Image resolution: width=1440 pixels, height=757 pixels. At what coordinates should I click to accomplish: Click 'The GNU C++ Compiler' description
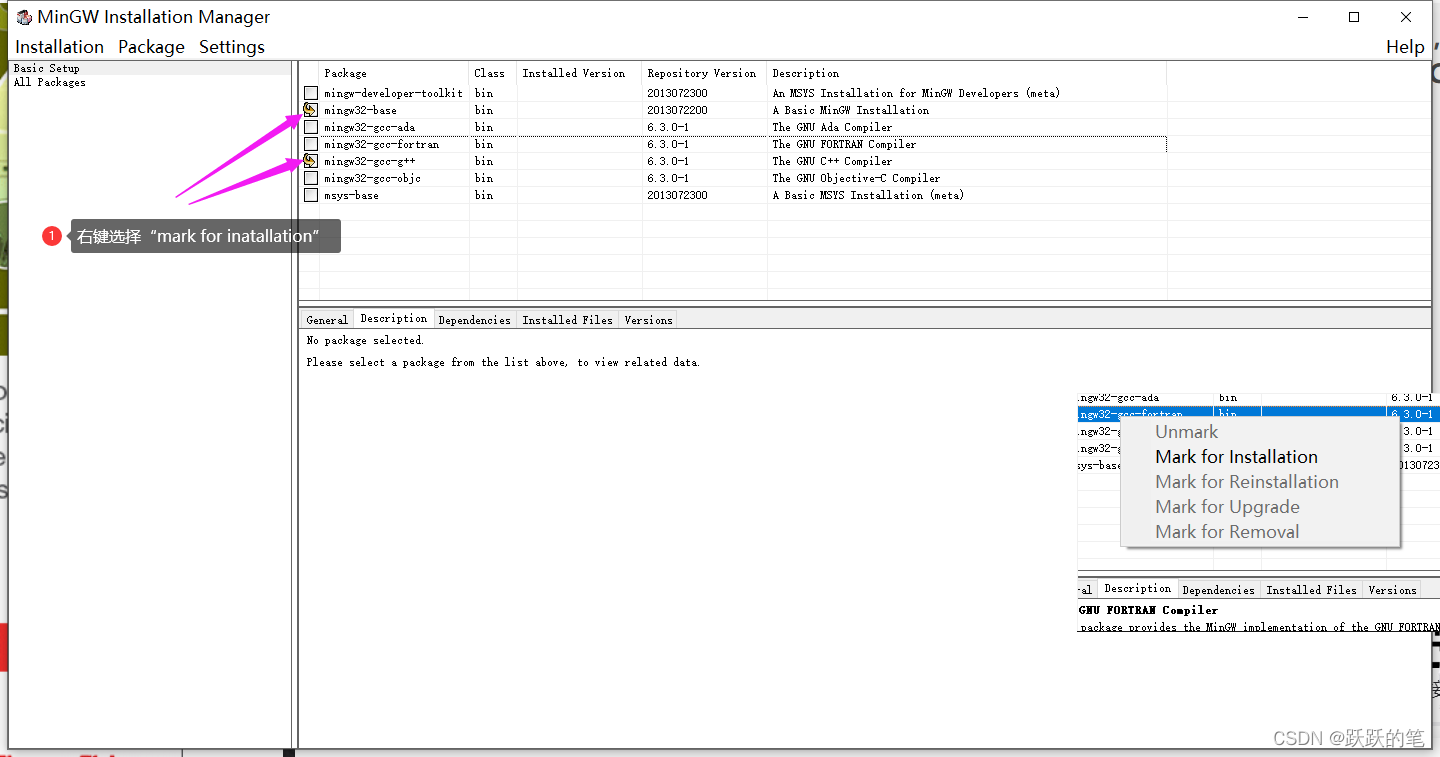coord(832,161)
